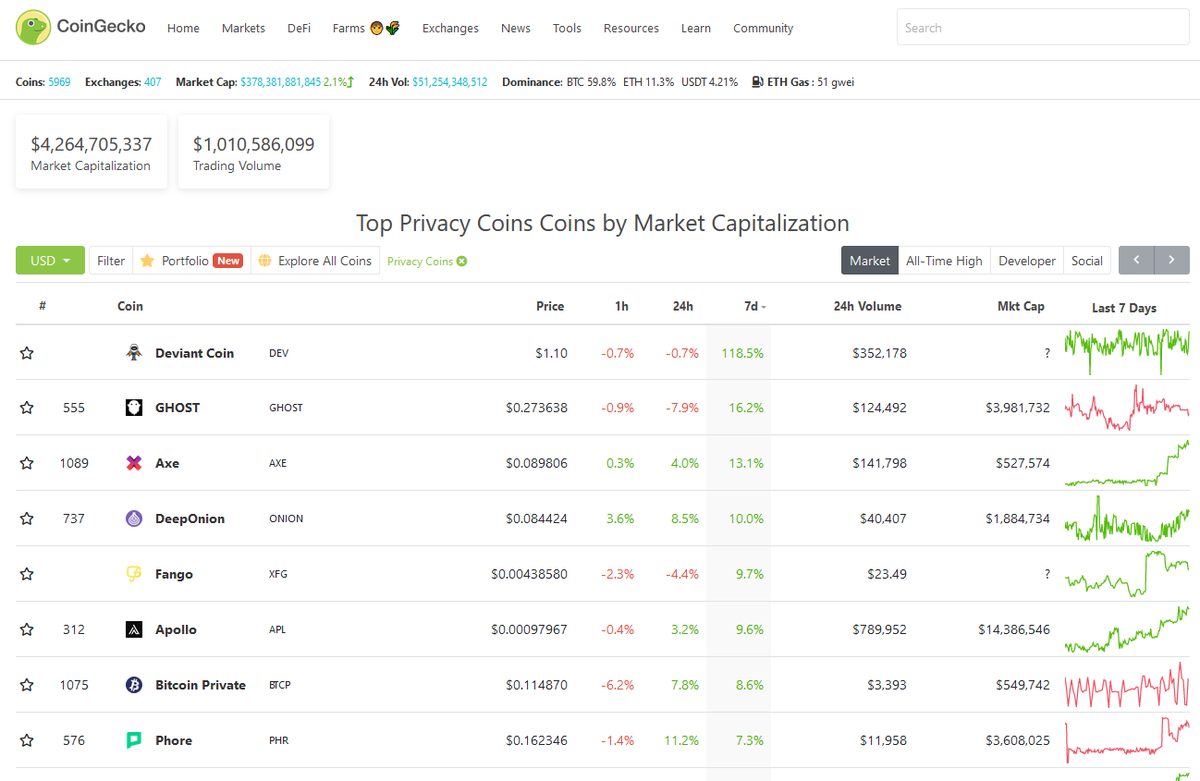This screenshot has height=781, width=1200.
Task: Go to the next page arrow
Action: pyautogui.click(x=1172, y=260)
